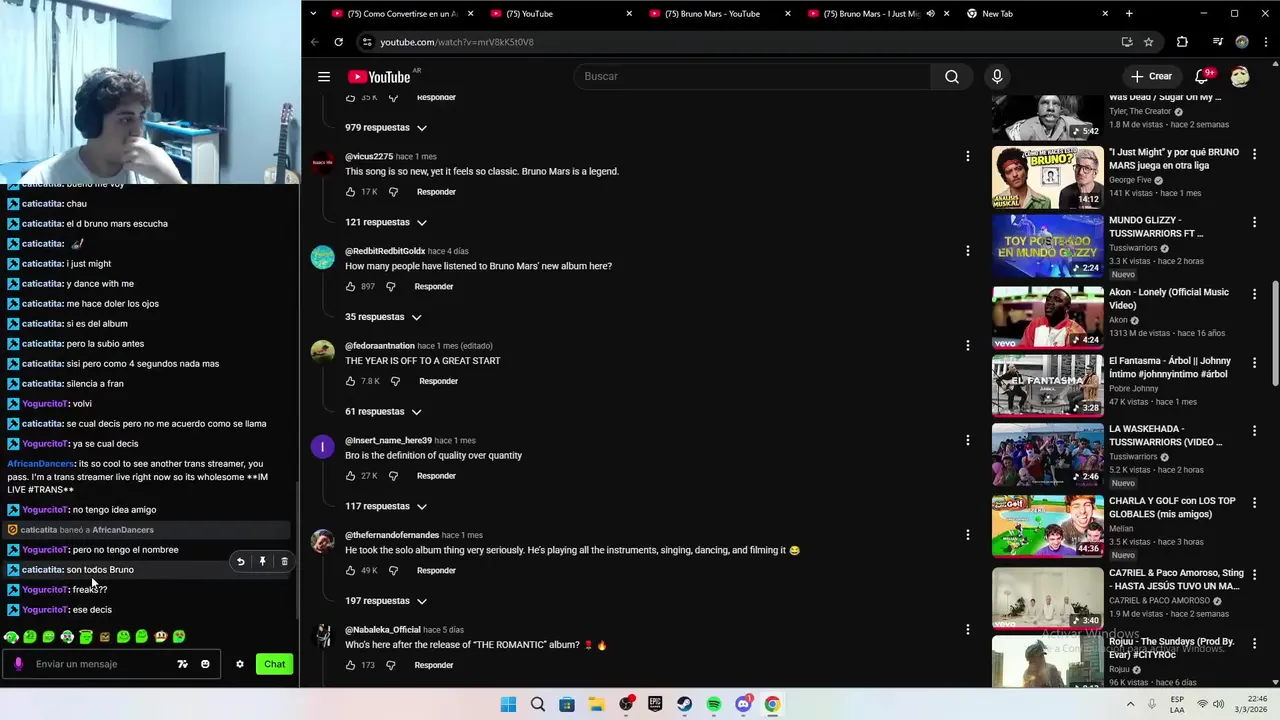Open Spotify from the taskbar
Image resolution: width=1280 pixels, height=720 pixels.
(714, 704)
